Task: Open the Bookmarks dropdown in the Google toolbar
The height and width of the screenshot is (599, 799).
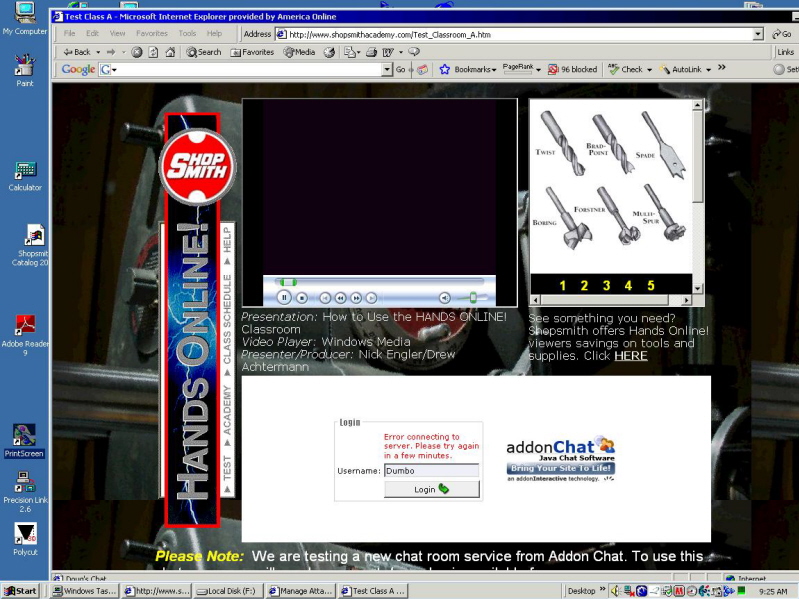Action: coord(468,69)
